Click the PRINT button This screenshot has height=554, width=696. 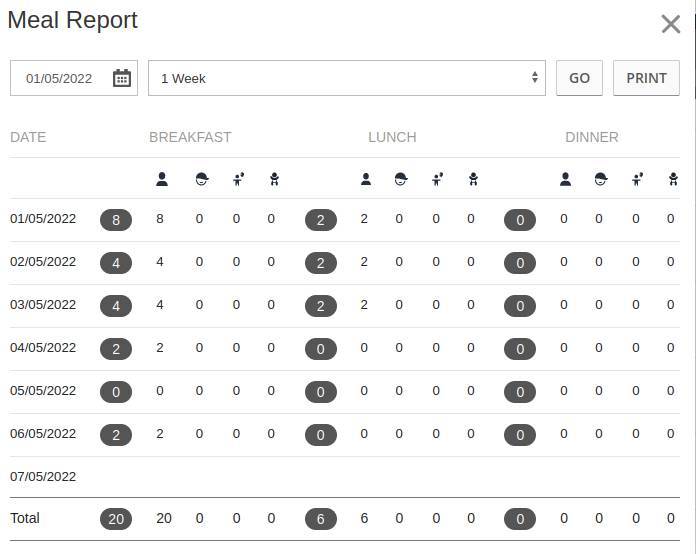tap(646, 78)
